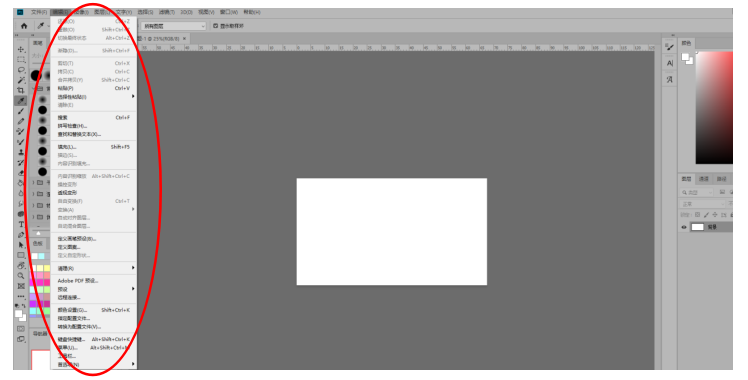
Task: Select the Zoom magnifier tool
Action: click(x=21, y=276)
